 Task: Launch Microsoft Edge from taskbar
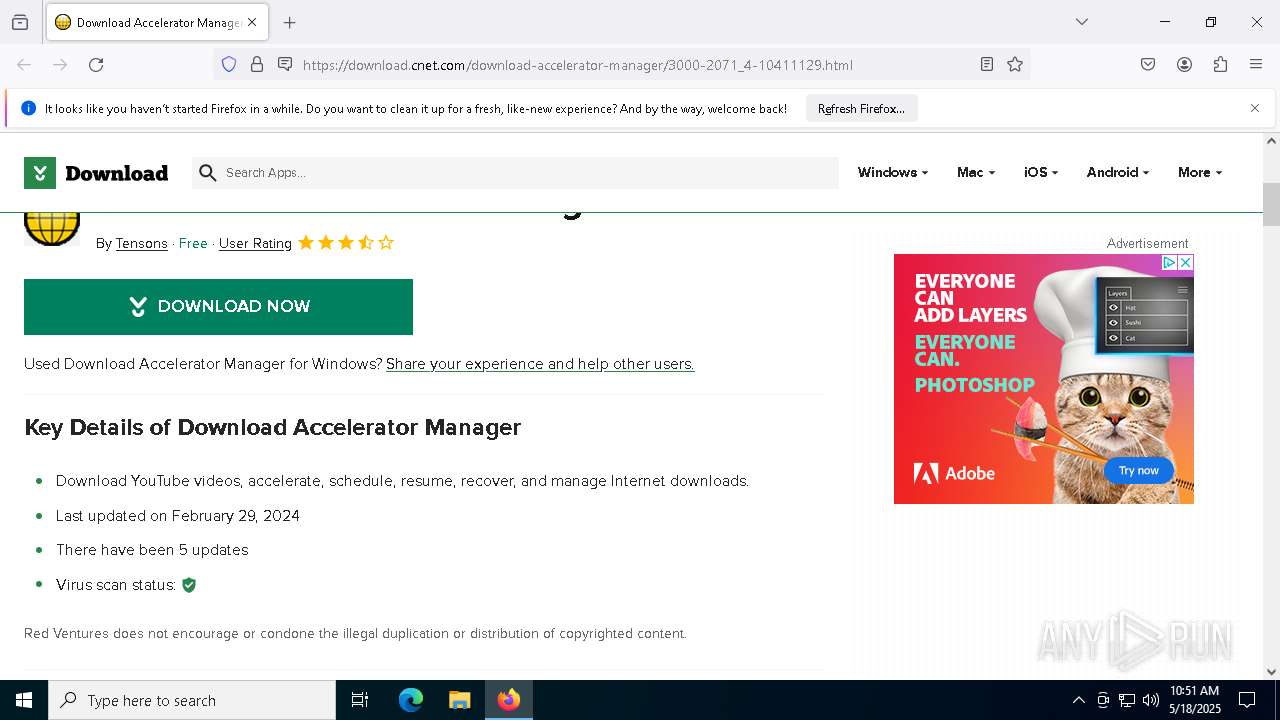pos(411,700)
